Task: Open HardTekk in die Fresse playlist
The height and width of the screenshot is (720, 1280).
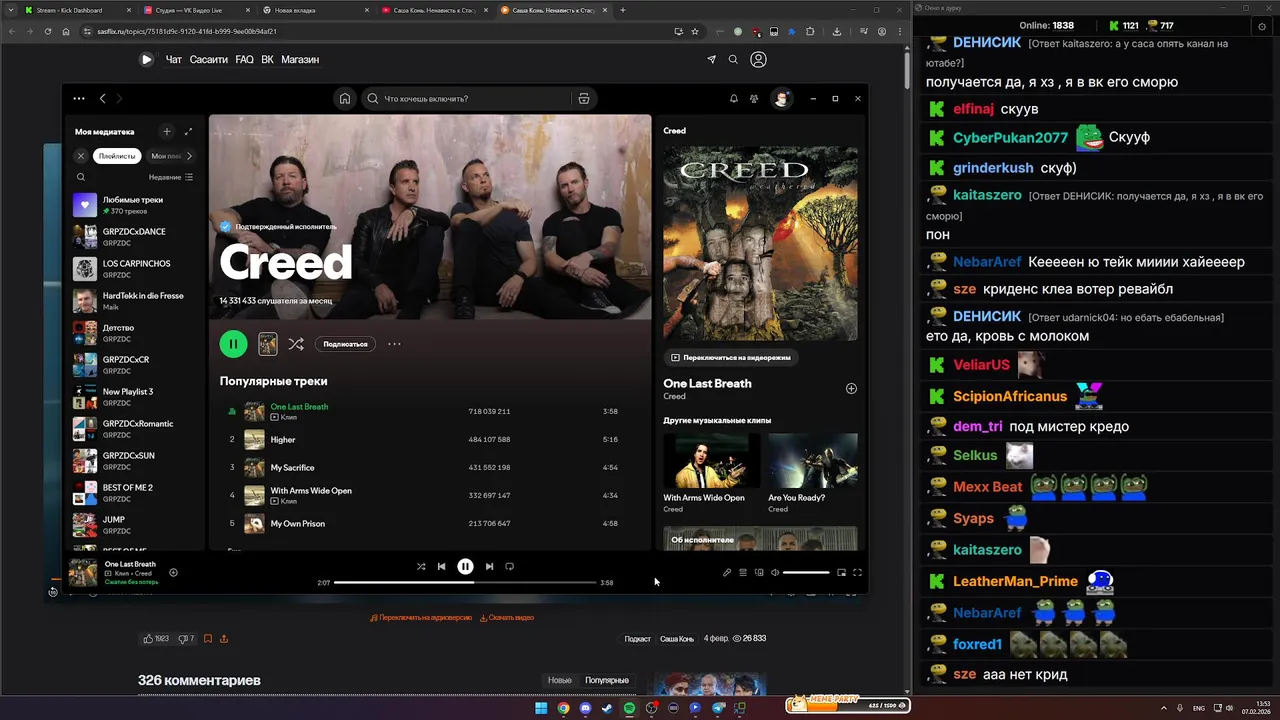Action: pyautogui.click(x=134, y=301)
